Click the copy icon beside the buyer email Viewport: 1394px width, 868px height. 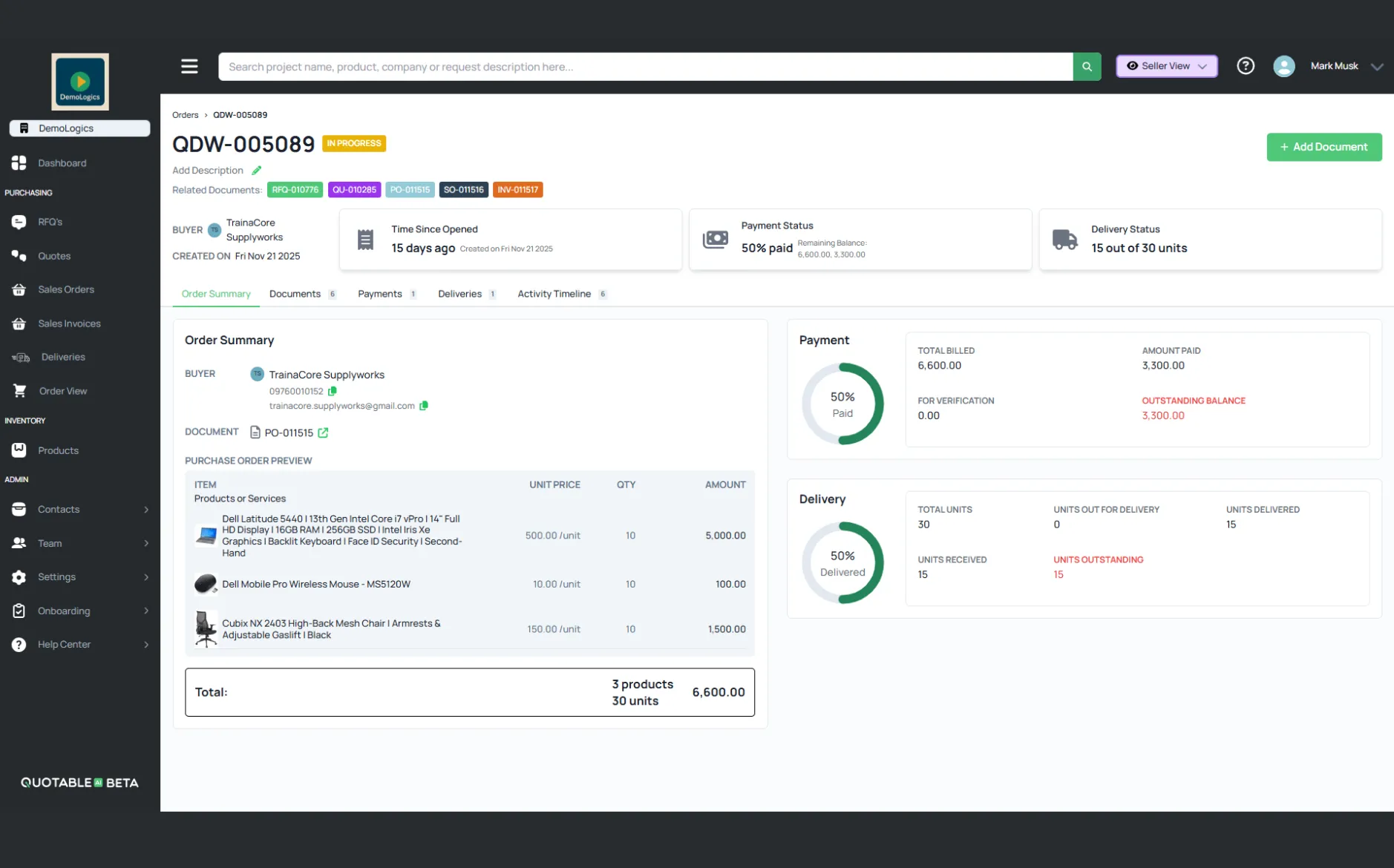(x=425, y=406)
